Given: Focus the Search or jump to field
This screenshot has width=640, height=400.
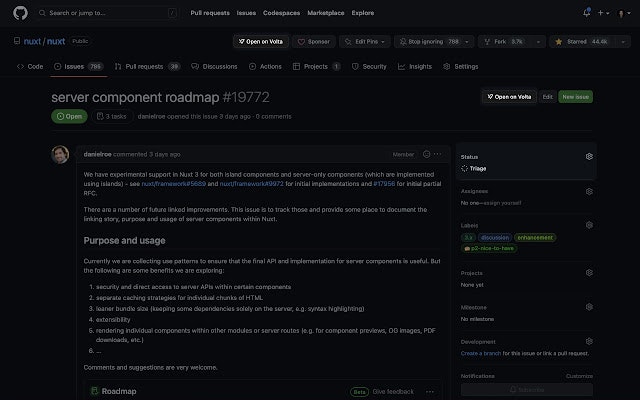Looking at the screenshot, I should pos(107,13).
